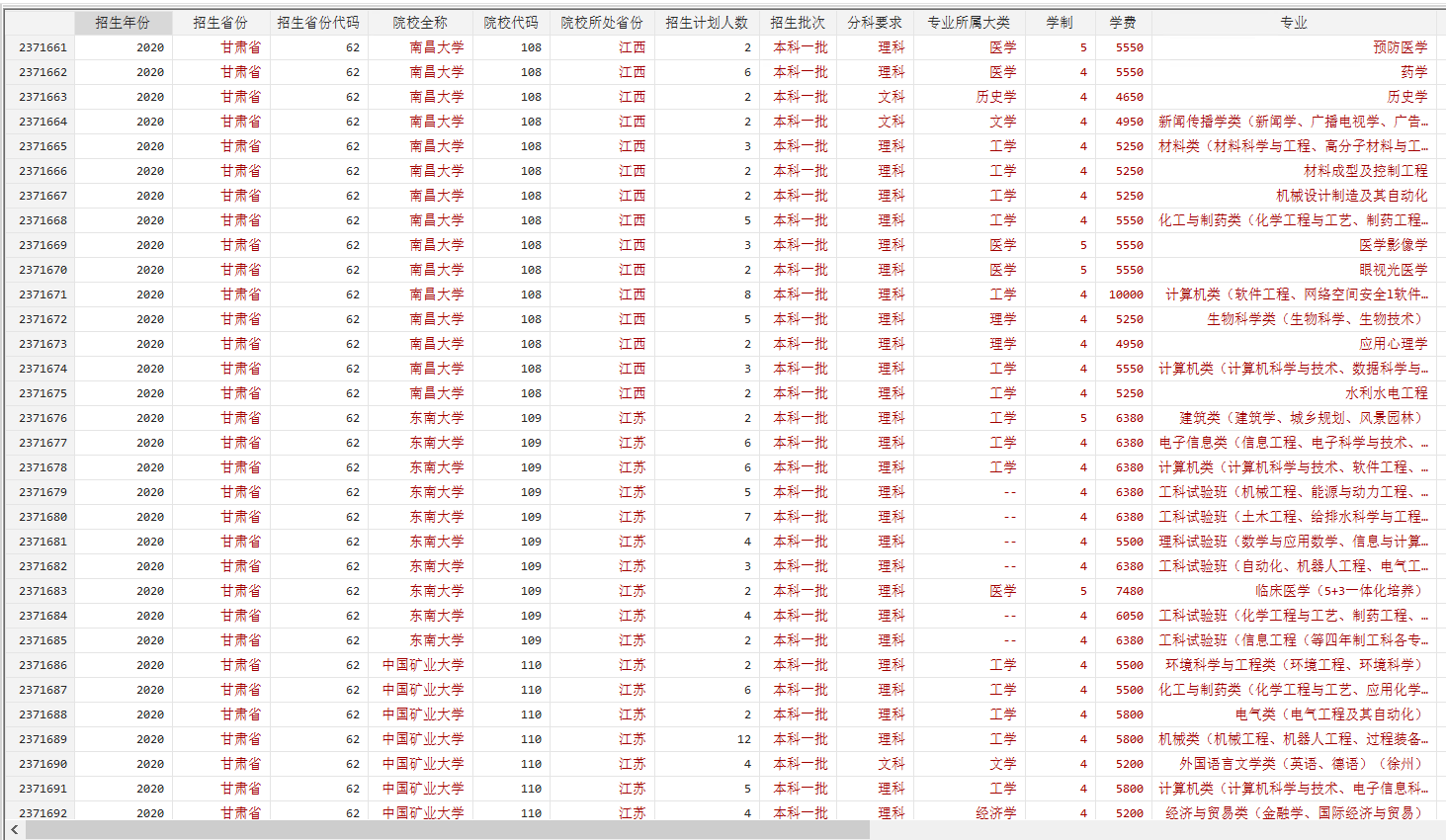Select the 专业 column header
Image resolution: width=1446 pixels, height=840 pixels.
(1294, 23)
